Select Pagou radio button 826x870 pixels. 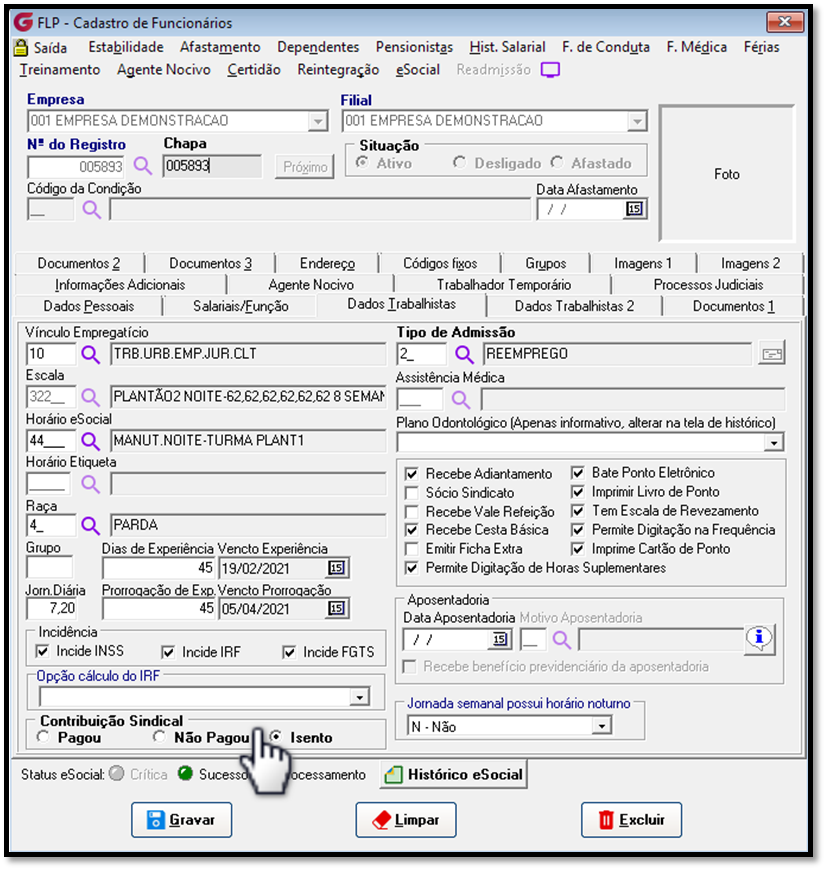[43, 737]
